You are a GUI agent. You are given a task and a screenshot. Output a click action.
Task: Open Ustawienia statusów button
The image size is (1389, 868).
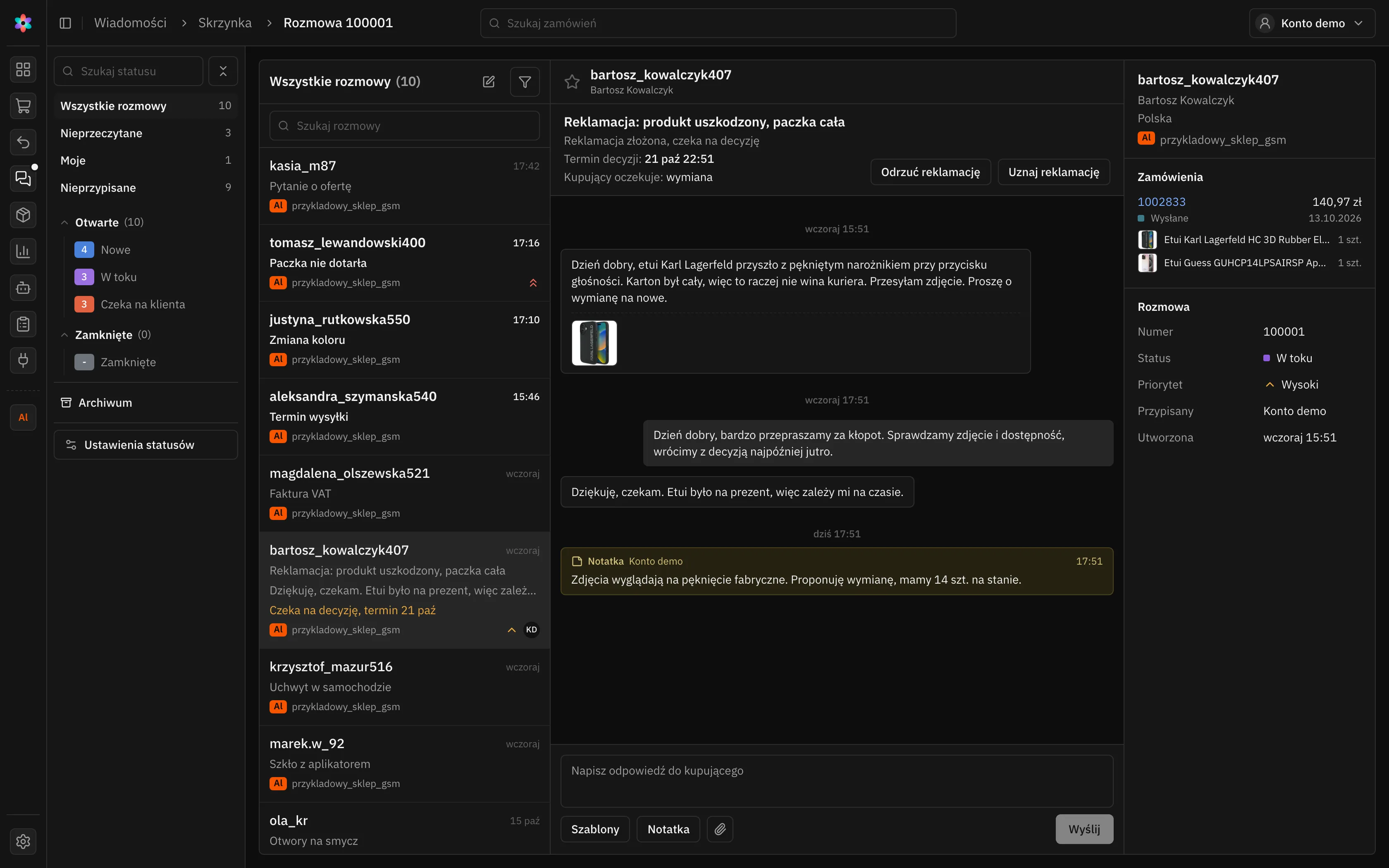click(x=146, y=445)
